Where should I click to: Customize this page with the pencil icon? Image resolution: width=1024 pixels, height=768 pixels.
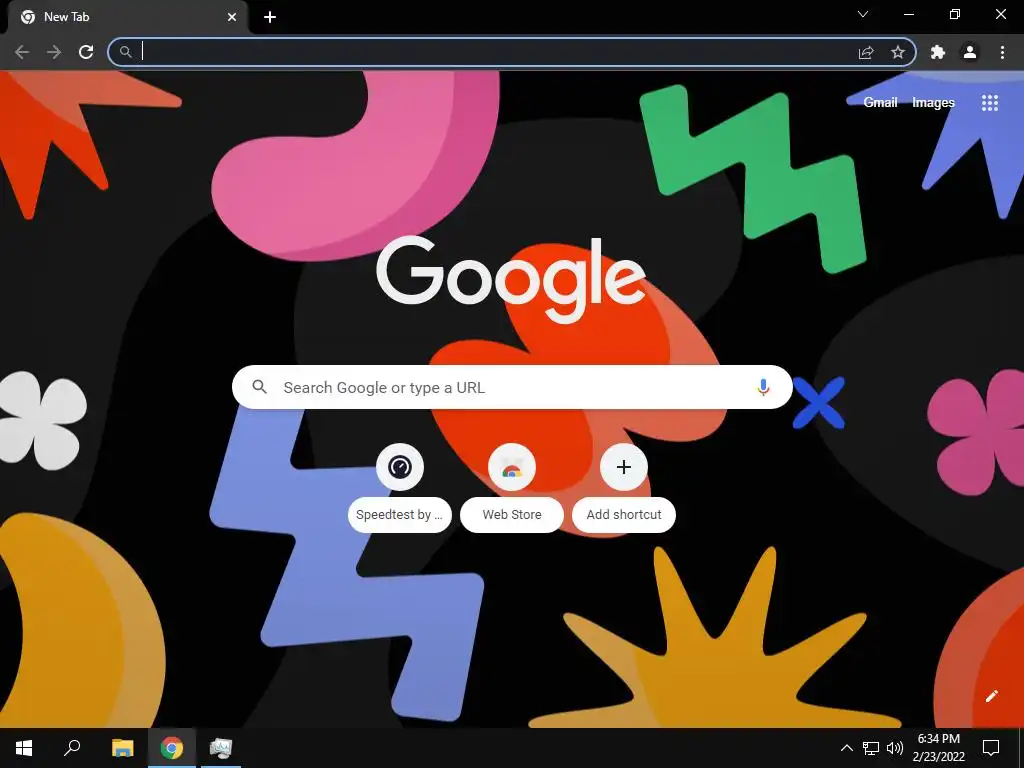coord(991,696)
